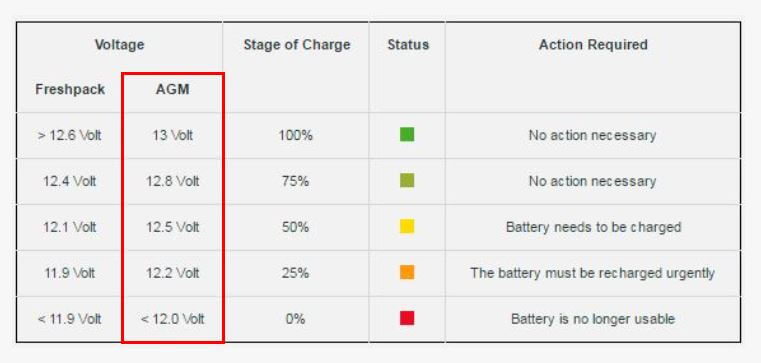Select the Voltage column header

[119, 45]
